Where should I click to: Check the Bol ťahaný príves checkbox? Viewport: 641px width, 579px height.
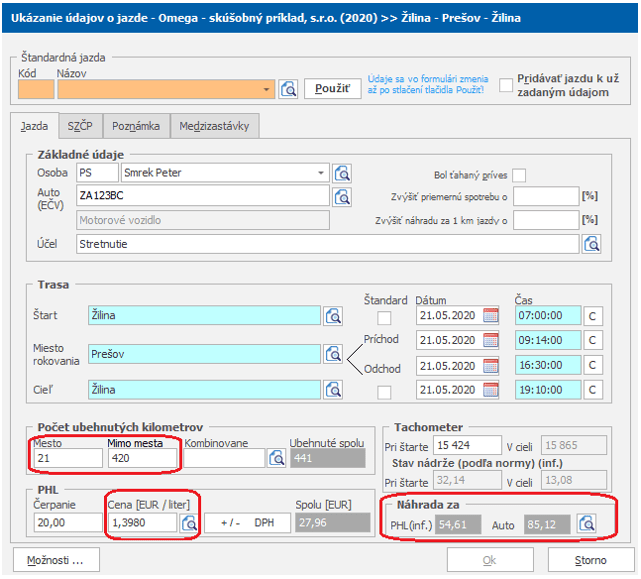(x=519, y=176)
